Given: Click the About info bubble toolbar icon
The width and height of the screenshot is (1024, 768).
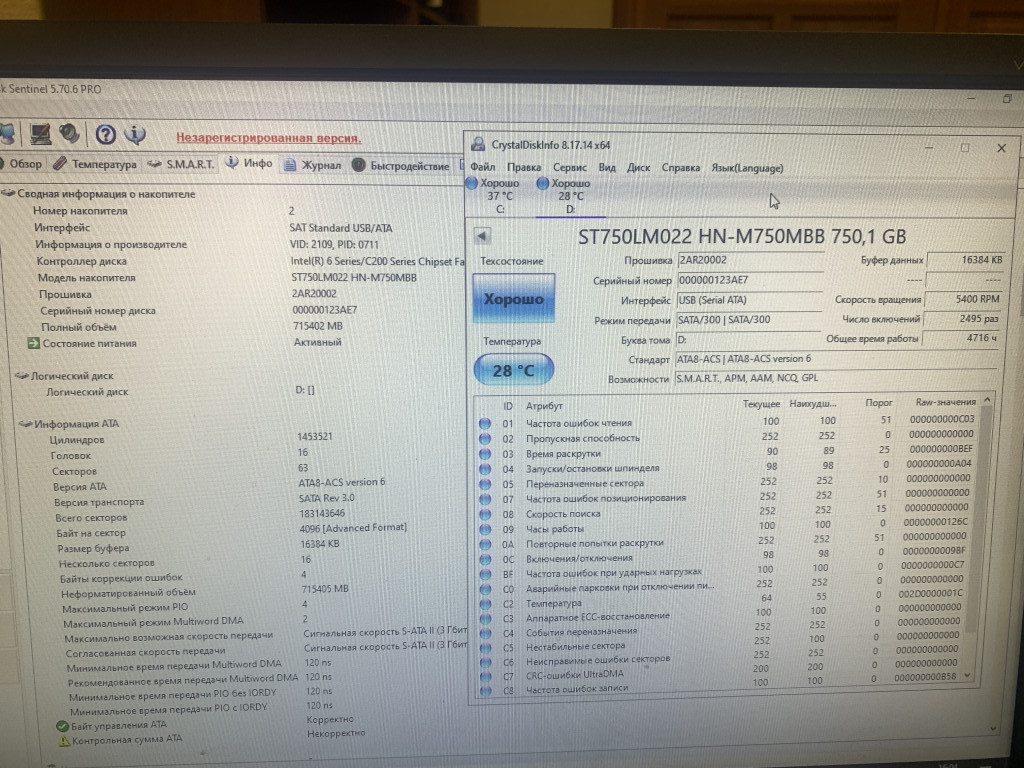Looking at the screenshot, I should coord(135,134).
